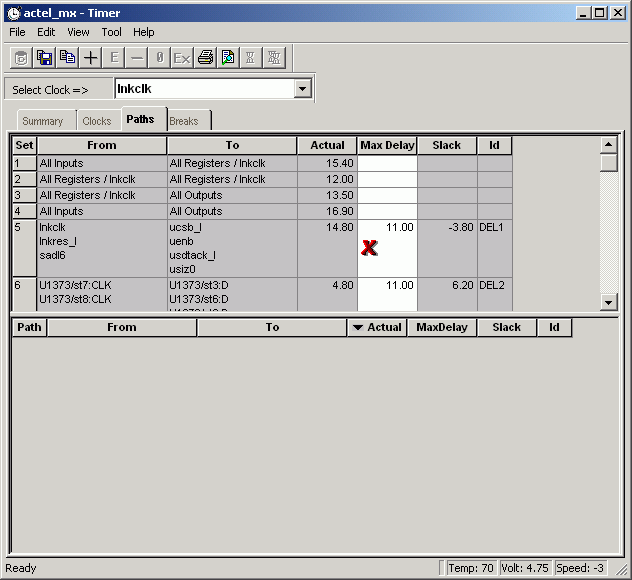Click the upper Slack column header
Viewport: 632px width, 580px height.
click(447, 145)
